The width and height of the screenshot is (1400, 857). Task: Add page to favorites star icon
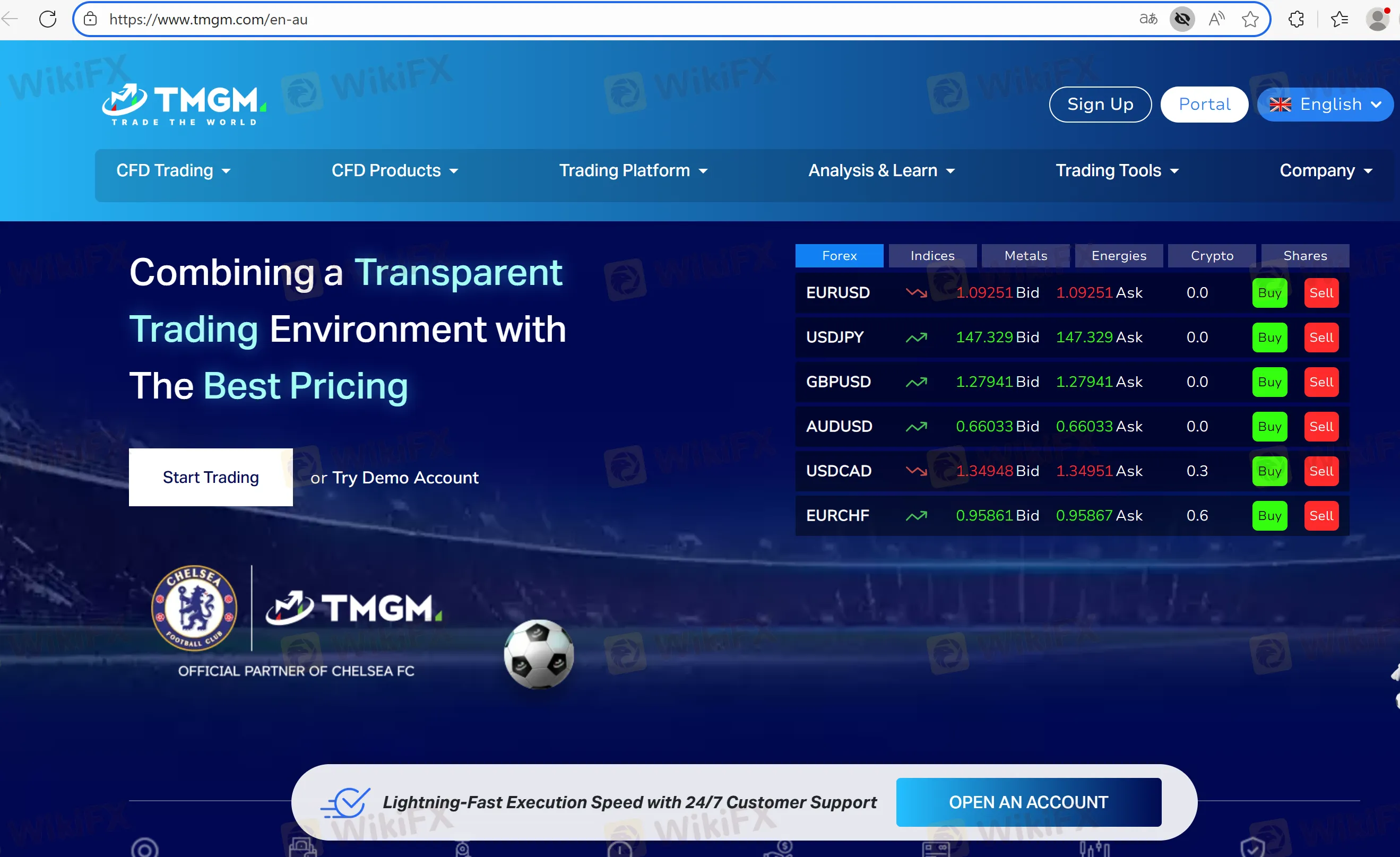click(1250, 19)
